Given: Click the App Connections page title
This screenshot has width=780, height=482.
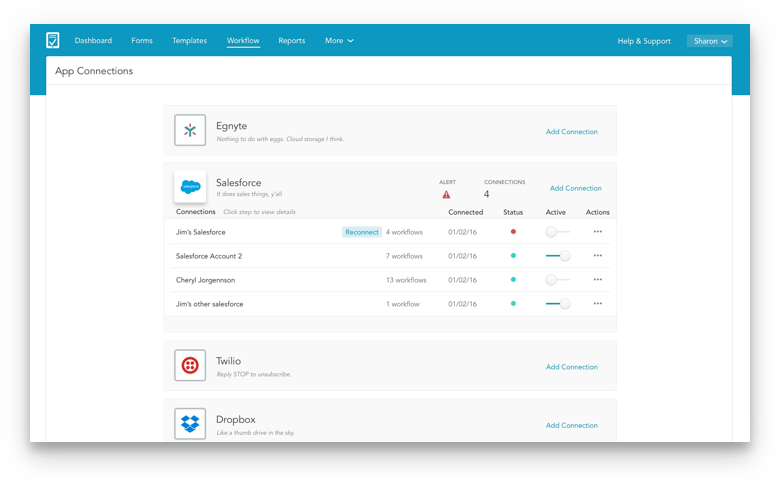Looking at the screenshot, I should 94,71.
